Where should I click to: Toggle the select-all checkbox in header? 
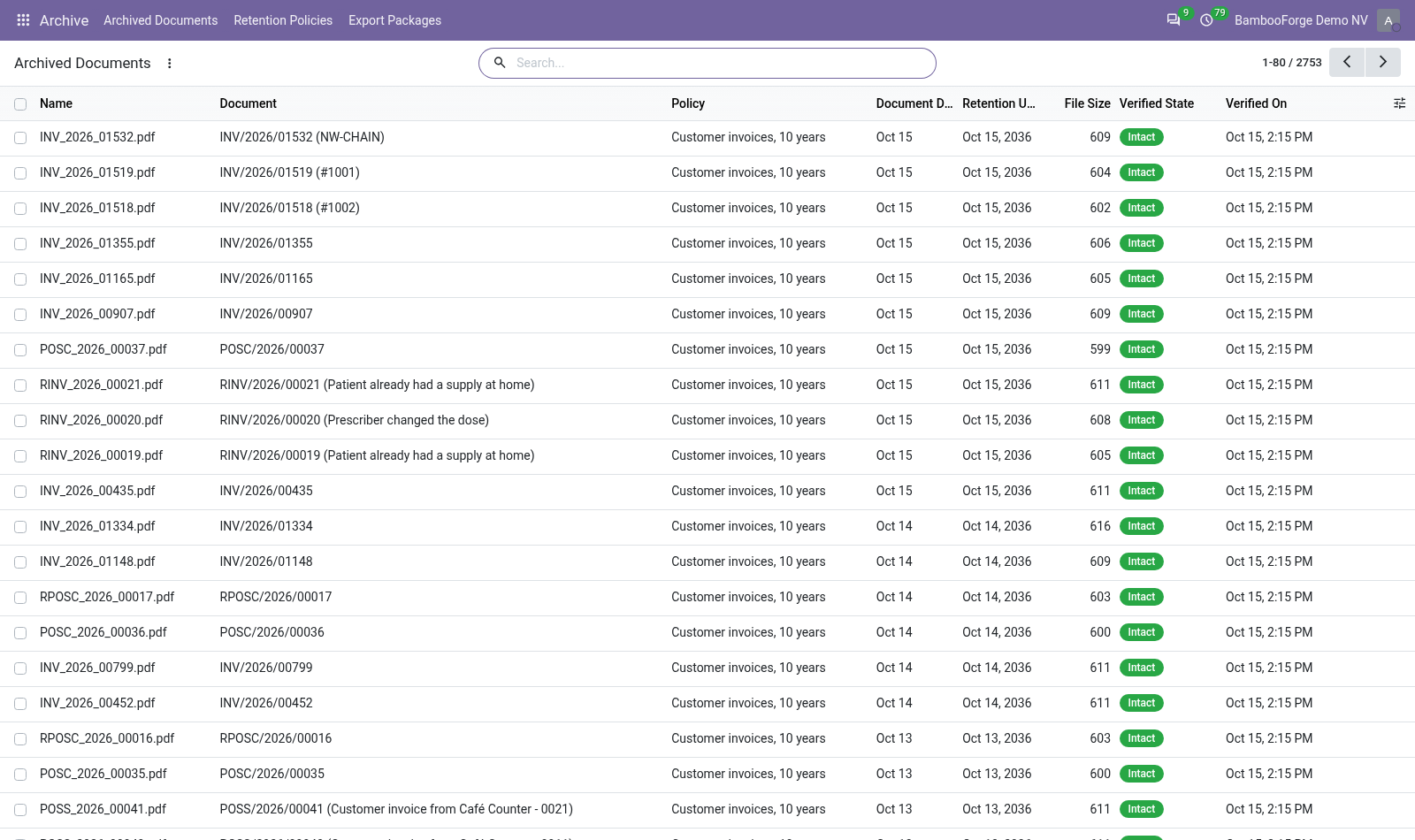coord(20,104)
